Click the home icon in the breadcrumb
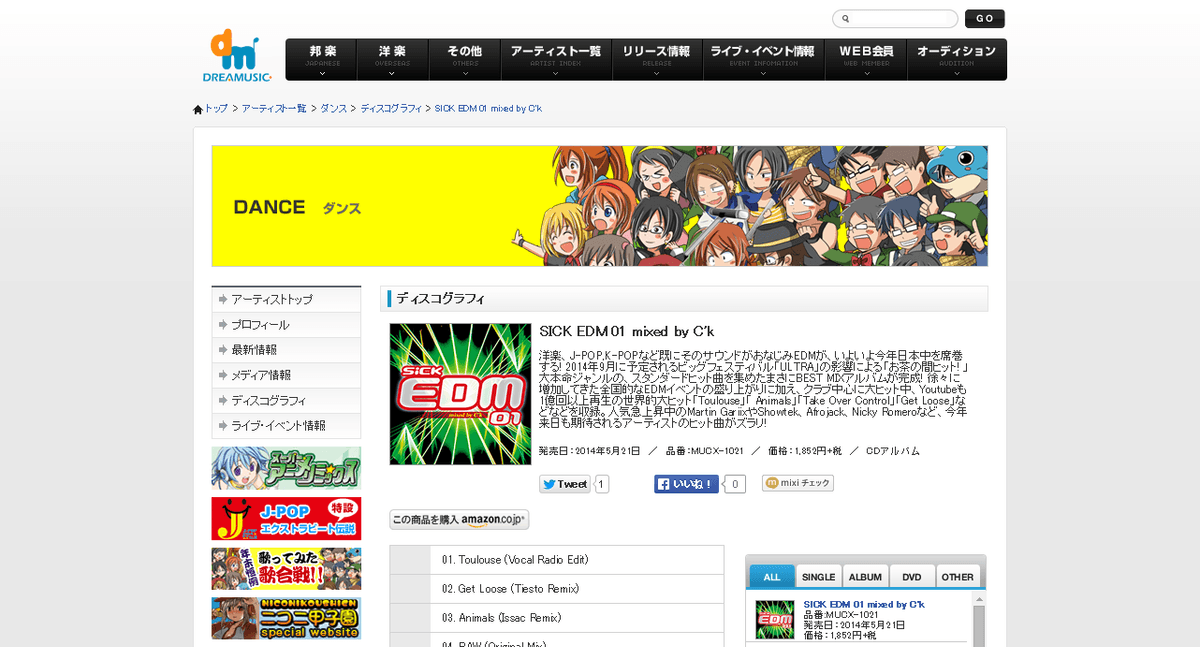 tap(198, 108)
